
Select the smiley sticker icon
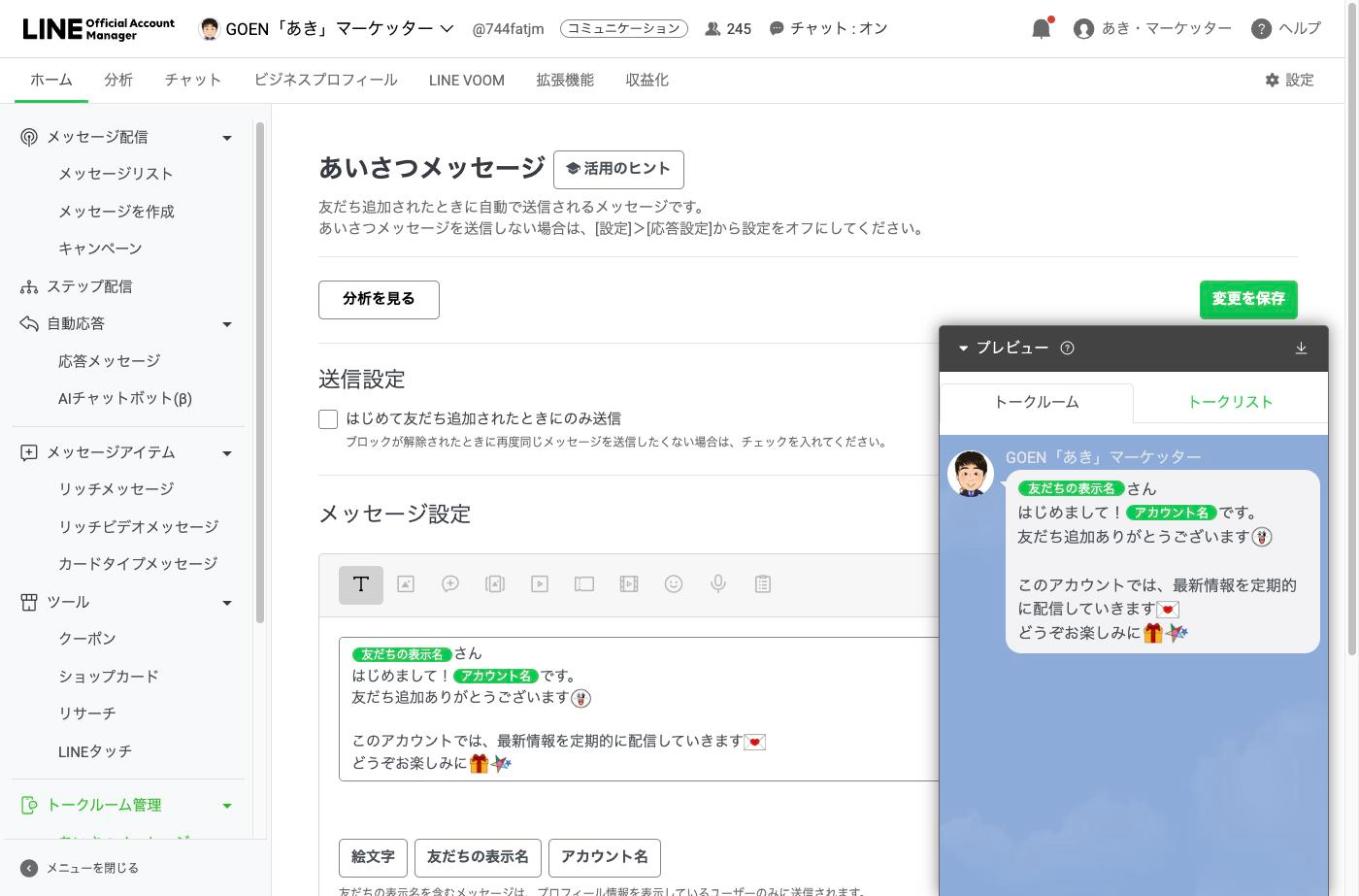tap(674, 585)
